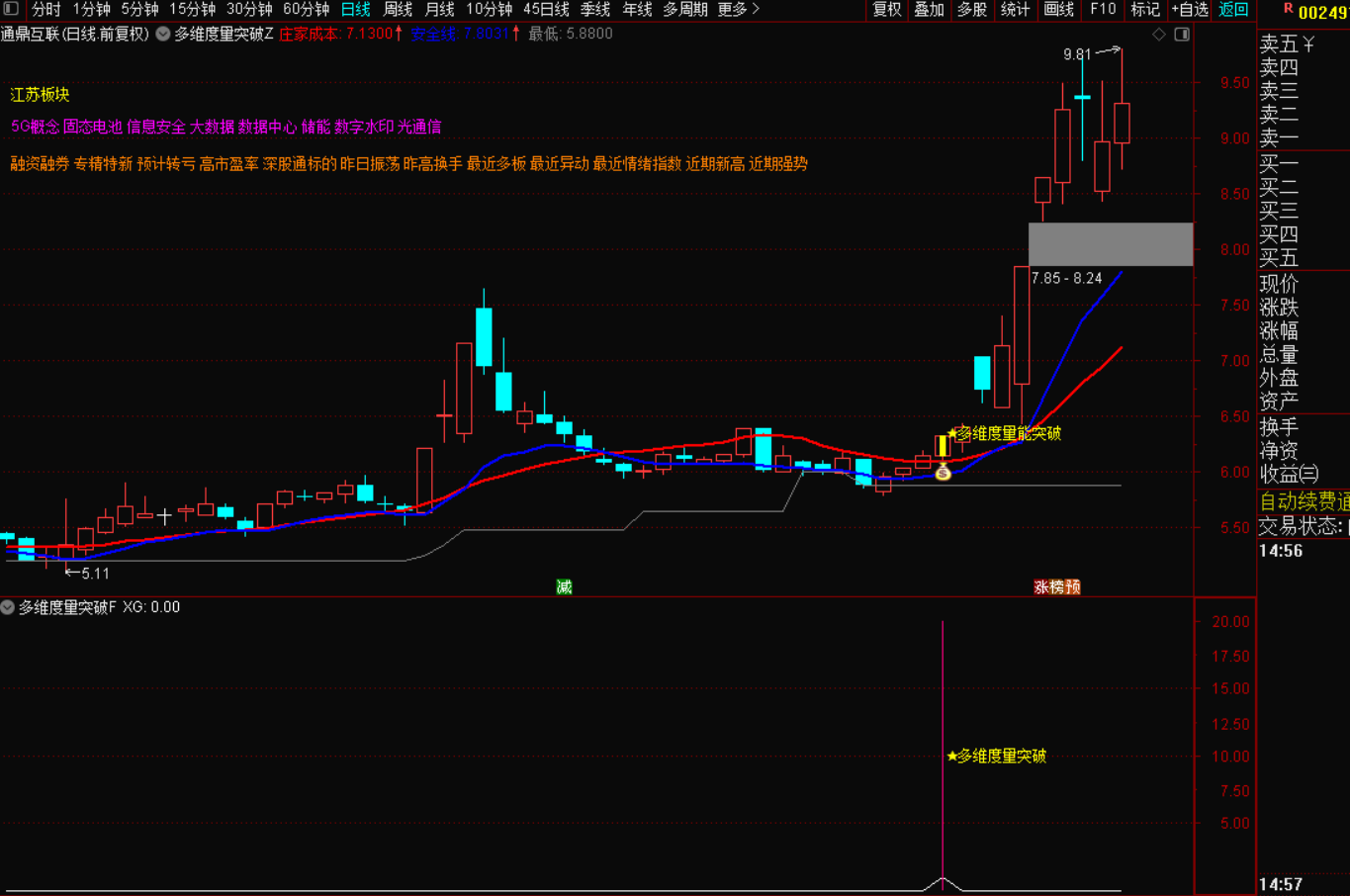Switch to the 分时 intraday tab
The height and width of the screenshot is (896, 1350).
point(45,9)
